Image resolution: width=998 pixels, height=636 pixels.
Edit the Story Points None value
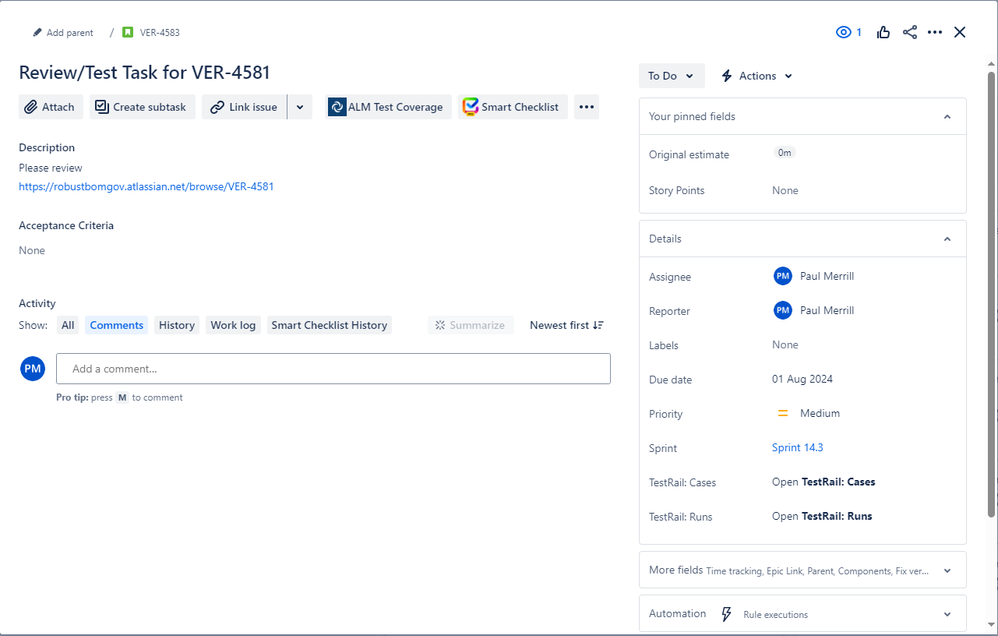(785, 190)
